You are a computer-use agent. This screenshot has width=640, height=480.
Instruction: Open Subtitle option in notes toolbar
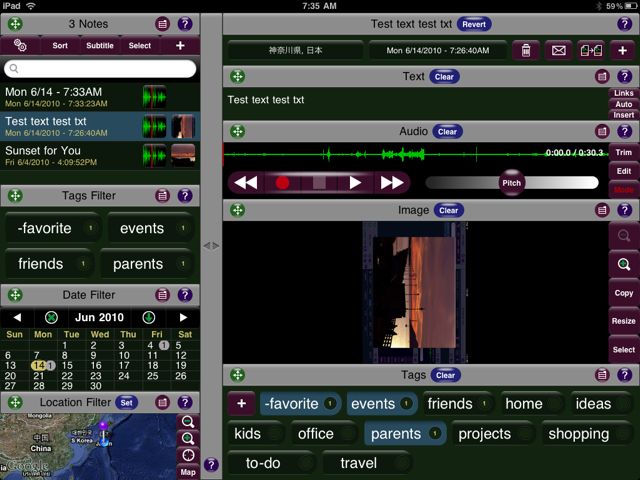pyautogui.click(x=100, y=45)
